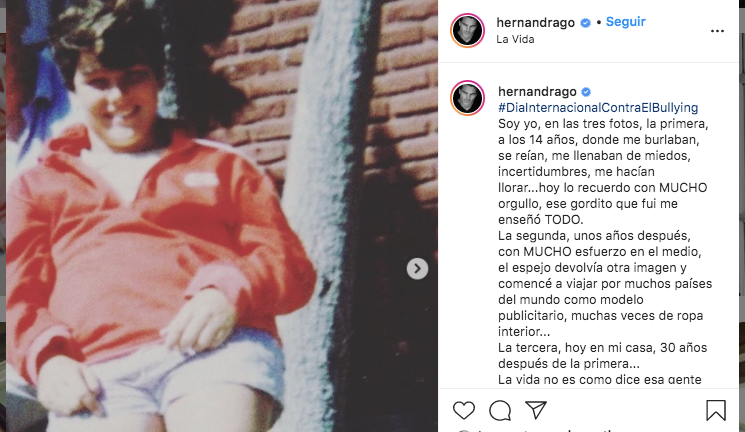Click the verified badge next to the caption username
Viewport: 745px width, 432px height.
[586, 92]
